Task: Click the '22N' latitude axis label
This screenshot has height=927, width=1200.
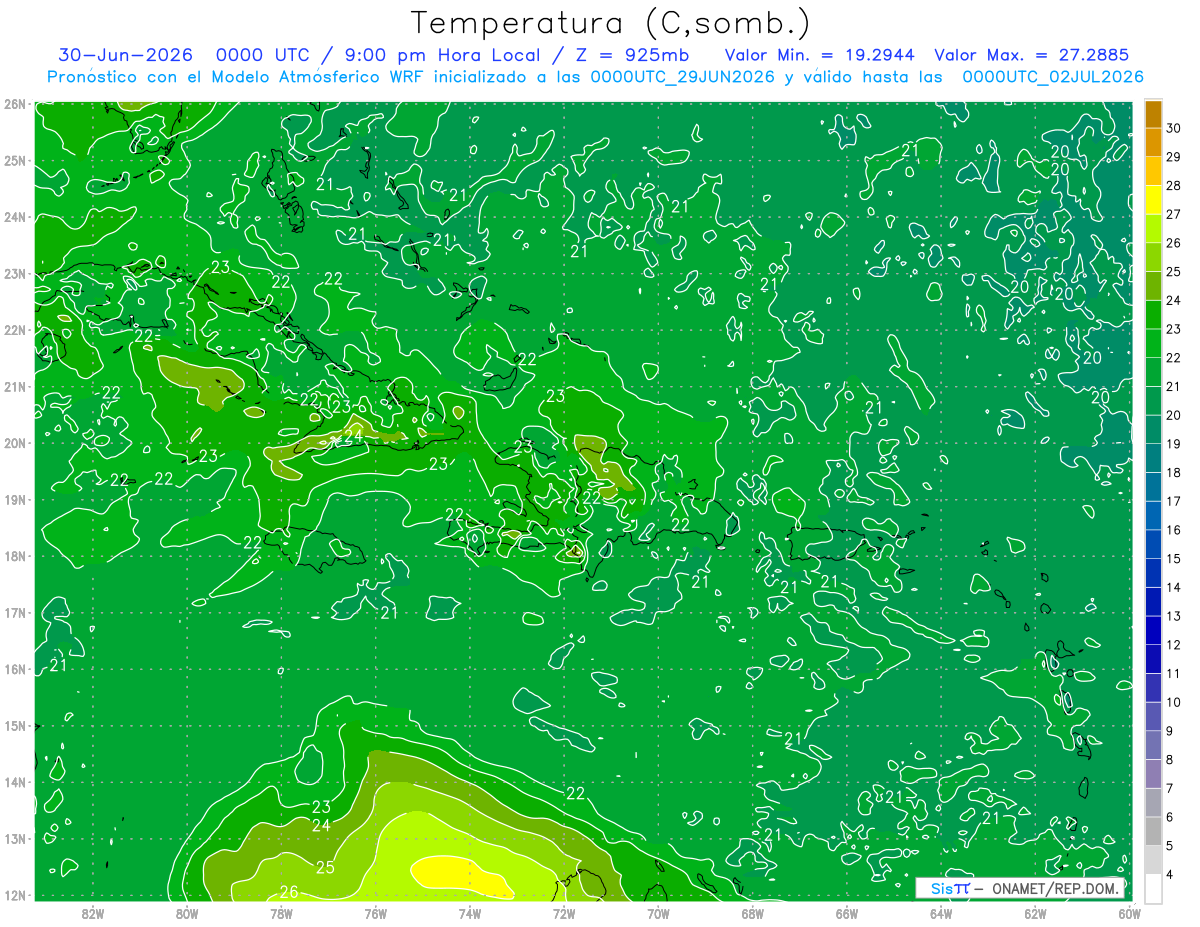Action: point(14,330)
